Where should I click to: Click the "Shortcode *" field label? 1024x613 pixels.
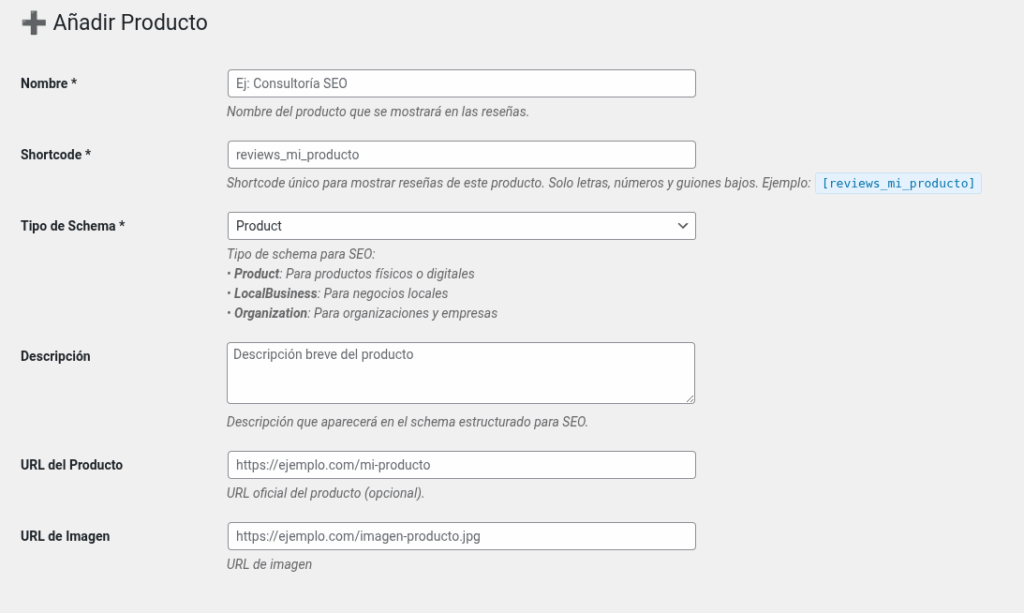(x=56, y=155)
